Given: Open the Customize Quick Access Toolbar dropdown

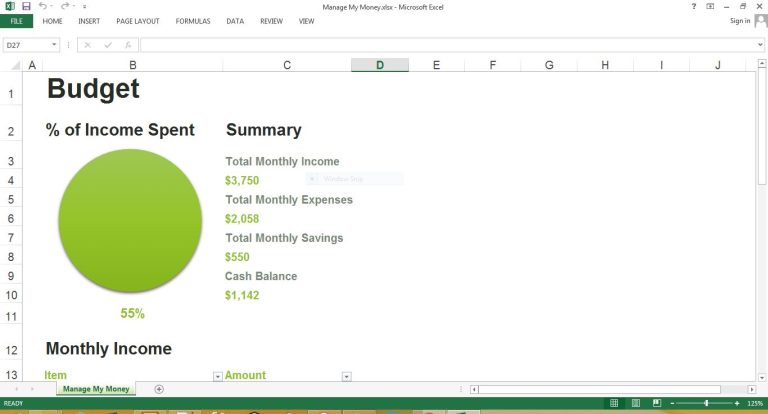Looking at the screenshot, I should (84, 7).
